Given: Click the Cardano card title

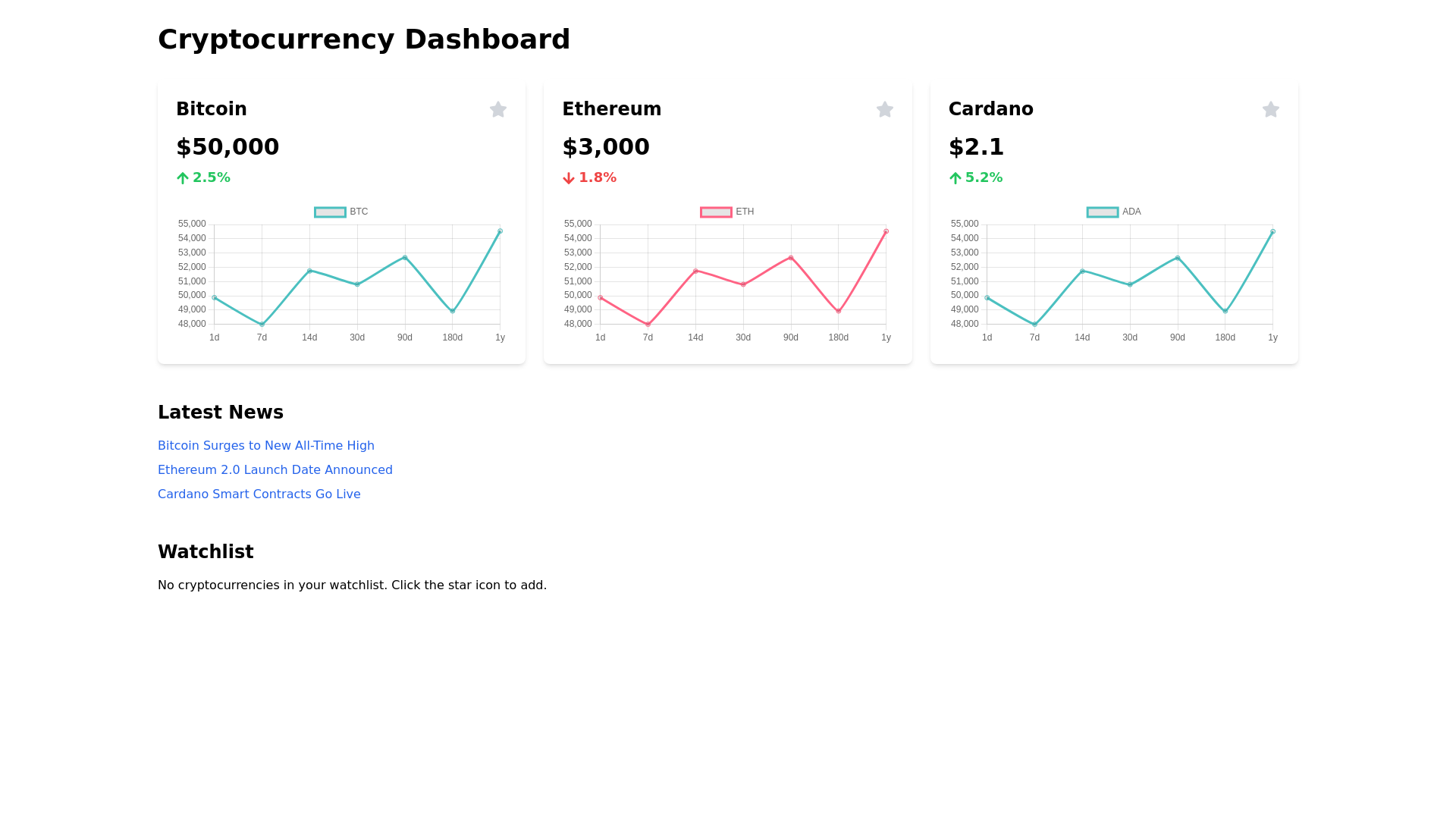Looking at the screenshot, I should [991, 109].
